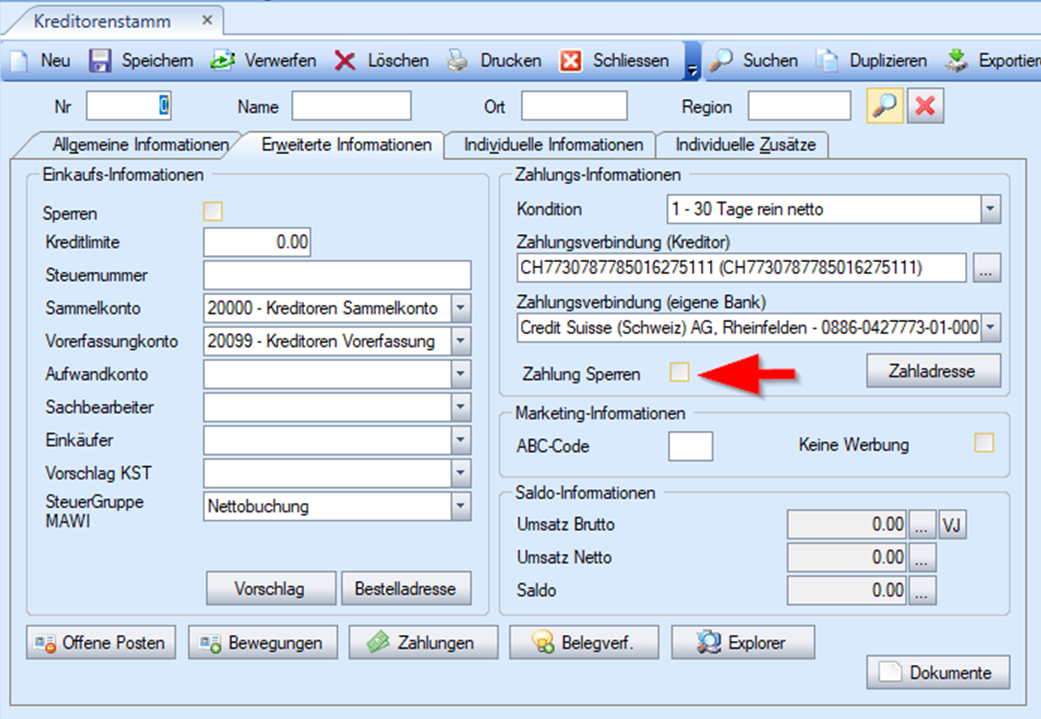Screen dimensions: 1041x719
Task: Click the Kreditlimite amount field
Action: click(x=257, y=242)
